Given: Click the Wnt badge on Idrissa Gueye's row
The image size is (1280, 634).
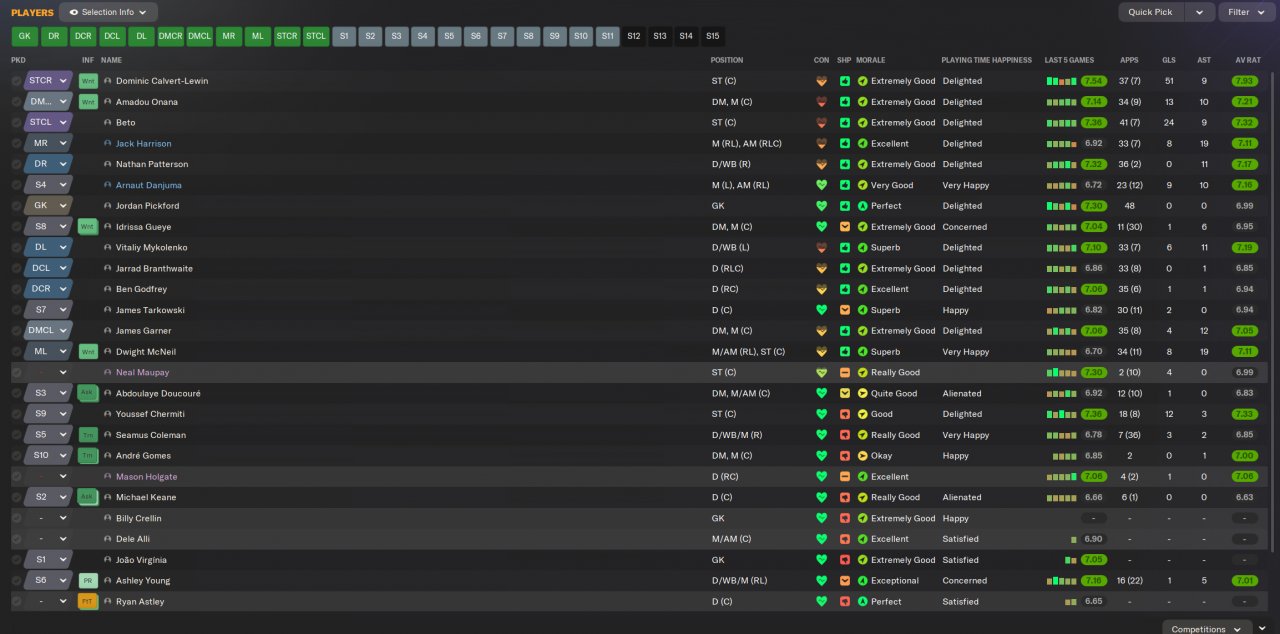Looking at the screenshot, I should tap(87, 227).
